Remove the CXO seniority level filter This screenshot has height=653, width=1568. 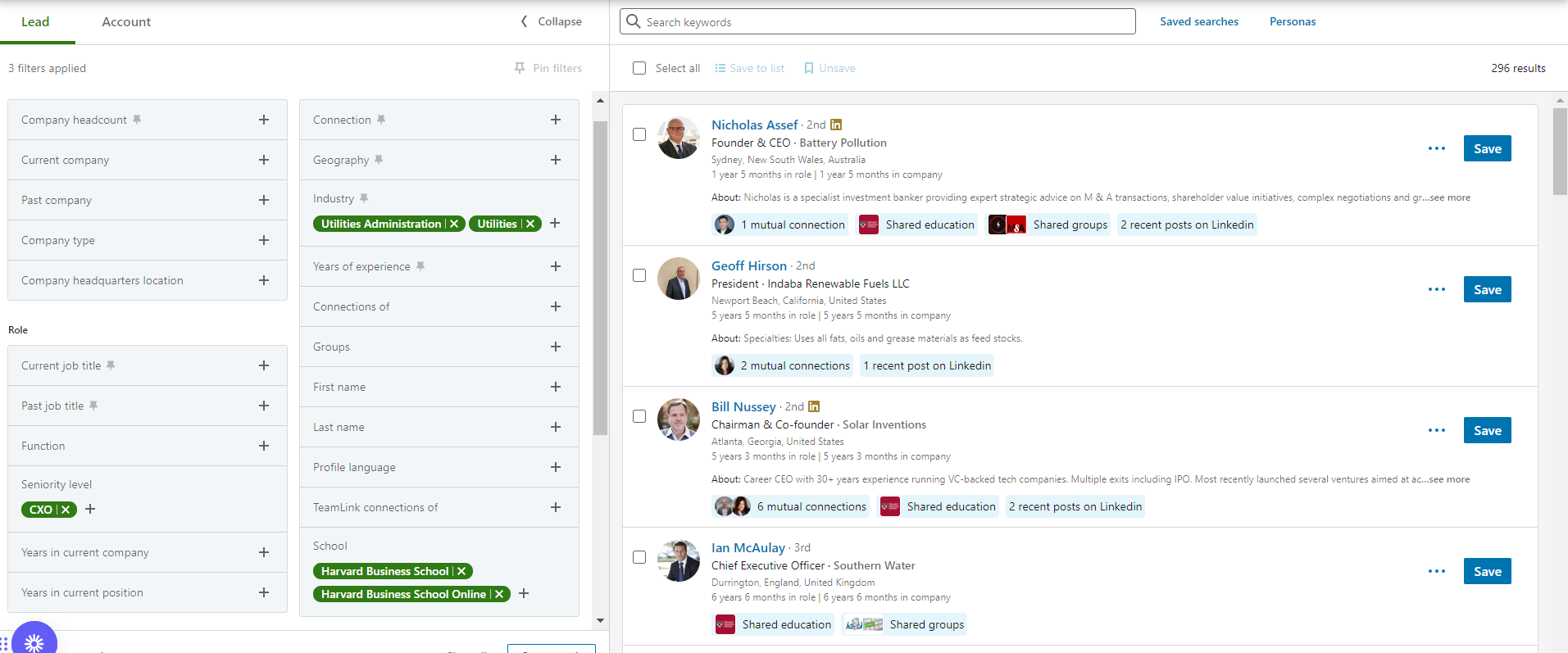pos(66,510)
